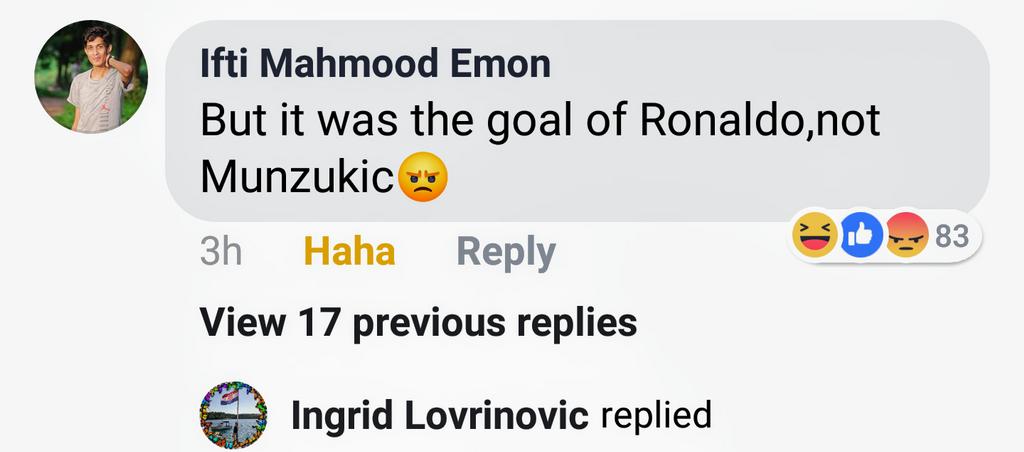Visit Ingrid Lovrinovic's profile via name
The image size is (1024, 452).
pyautogui.click(x=439, y=415)
